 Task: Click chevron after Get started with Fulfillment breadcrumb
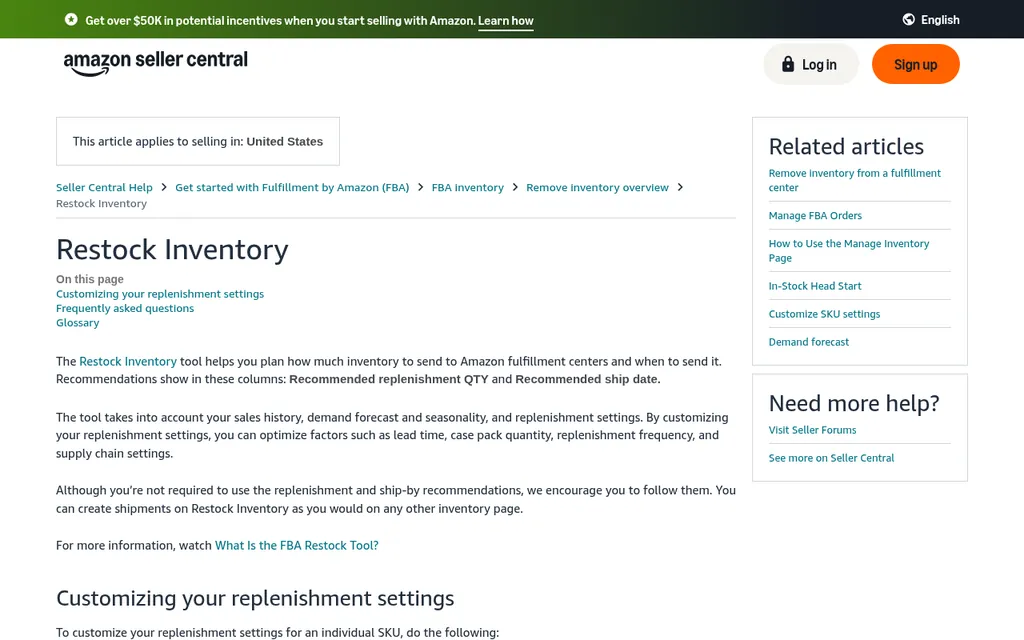(x=421, y=187)
